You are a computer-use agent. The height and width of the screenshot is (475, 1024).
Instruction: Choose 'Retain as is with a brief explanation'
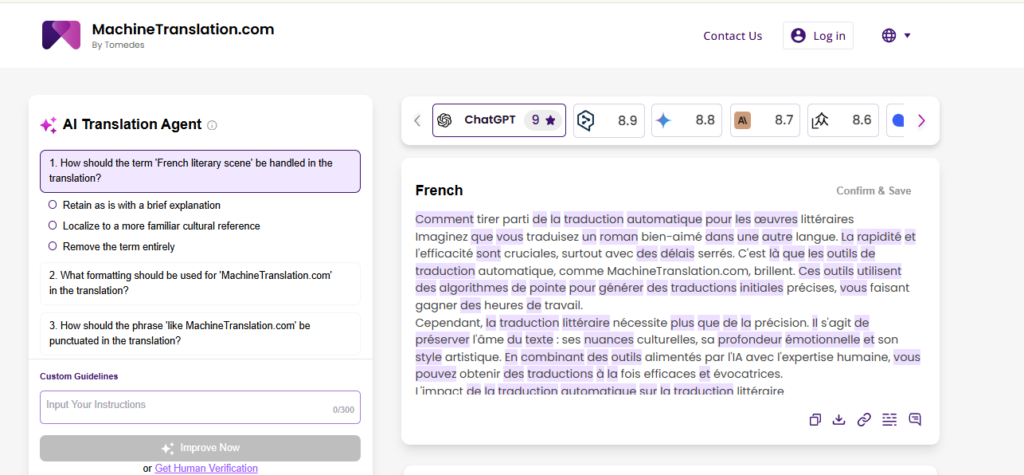point(135,205)
